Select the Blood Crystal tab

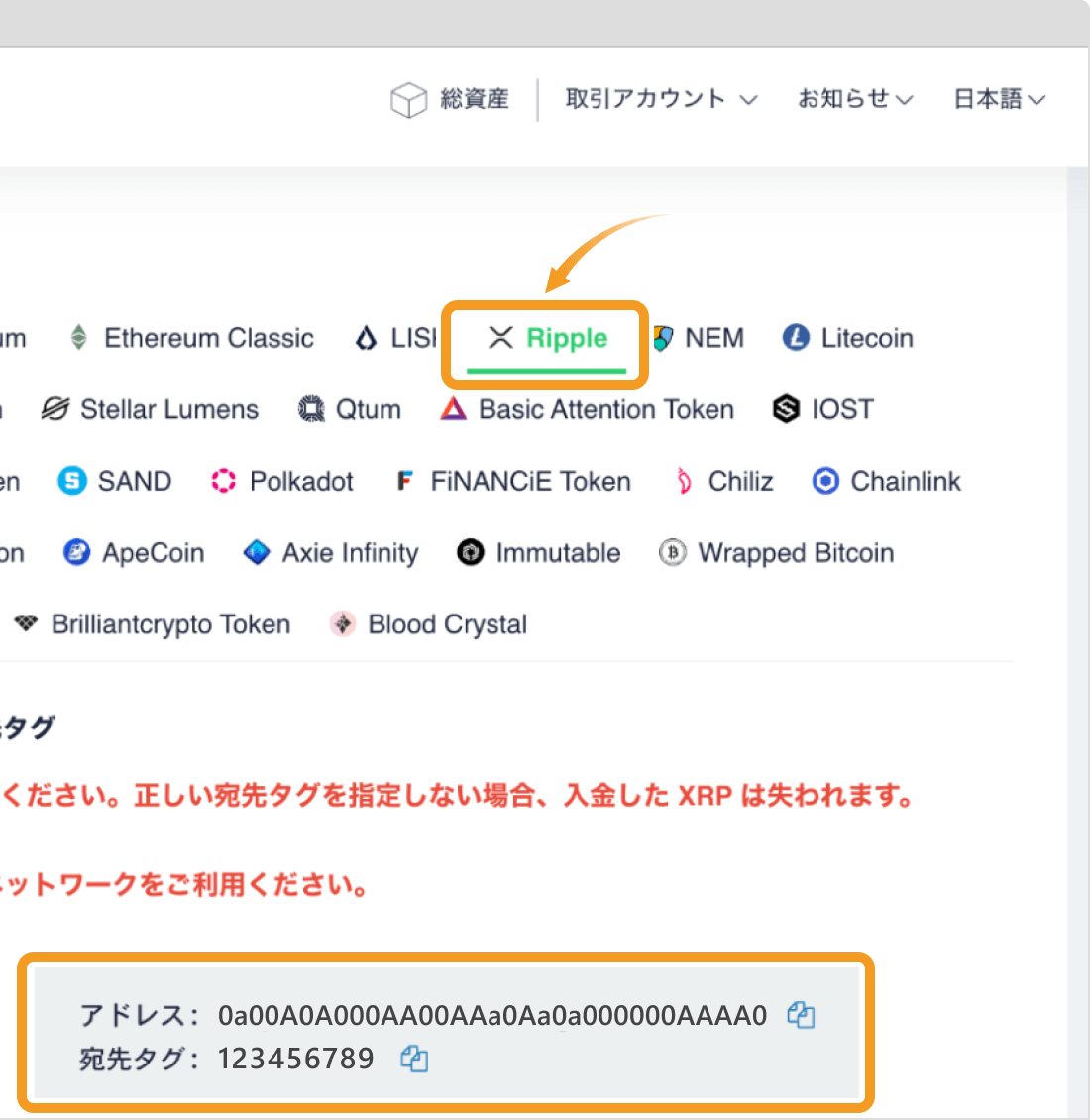[x=428, y=624]
